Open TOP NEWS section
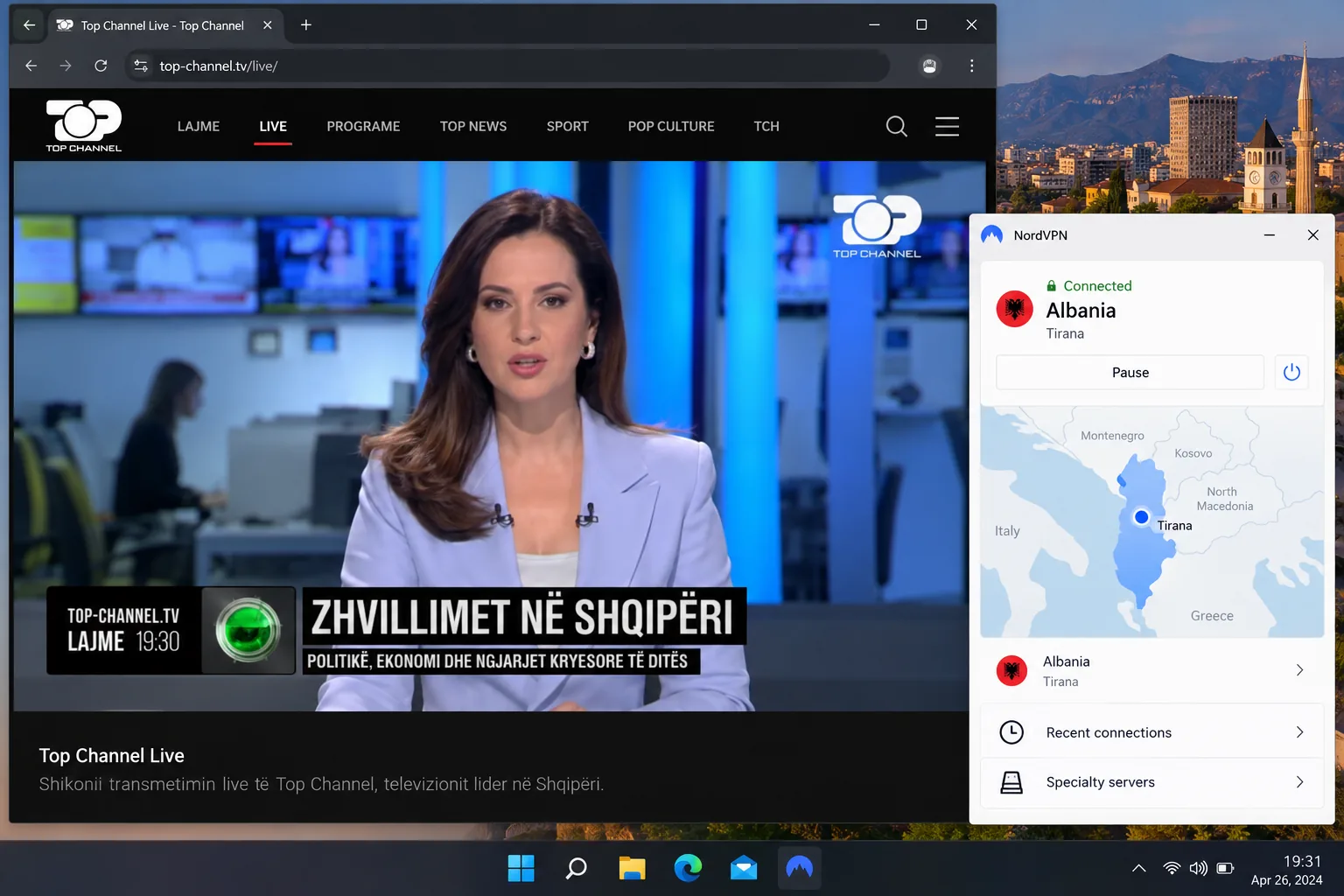The width and height of the screenshot is (1344, 896). (473, 126)
